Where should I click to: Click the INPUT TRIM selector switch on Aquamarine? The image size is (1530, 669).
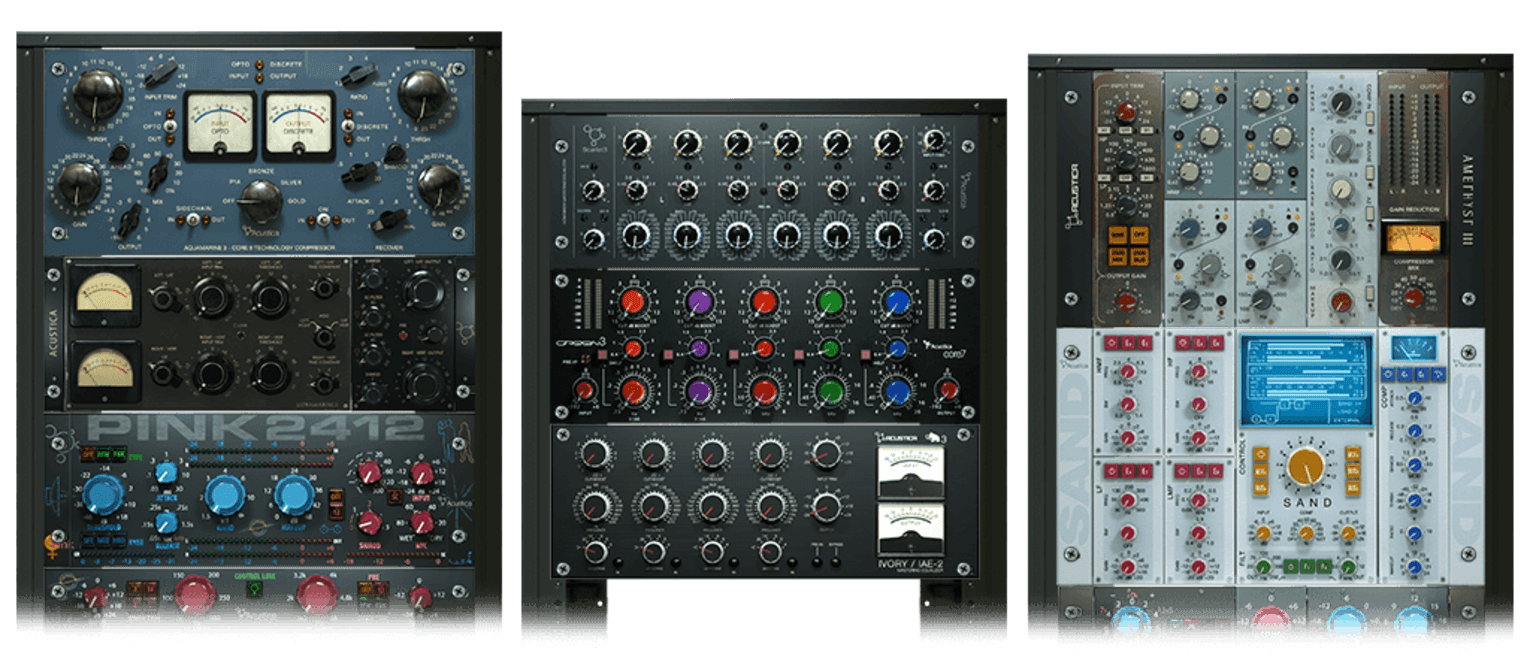[x=160, y=73]
